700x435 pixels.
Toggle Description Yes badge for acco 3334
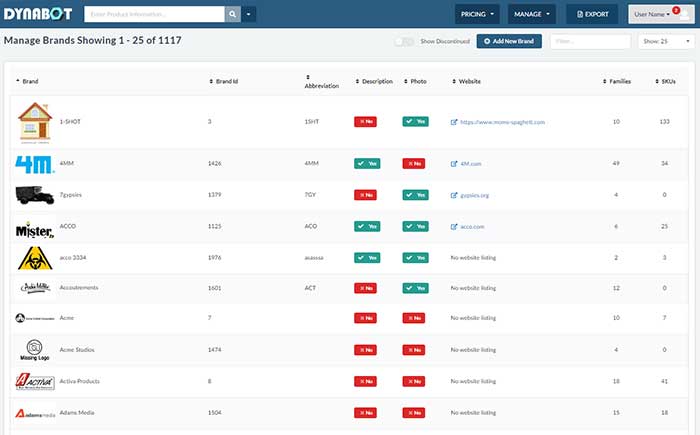click(367, 258)
